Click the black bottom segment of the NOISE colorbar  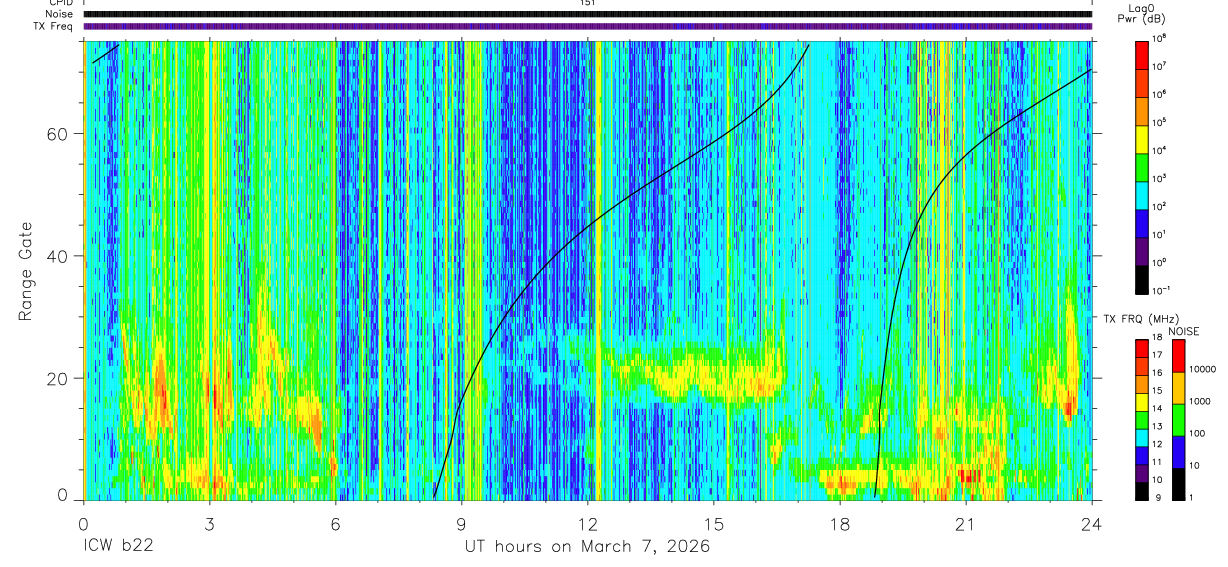[x=1178, y=483]
